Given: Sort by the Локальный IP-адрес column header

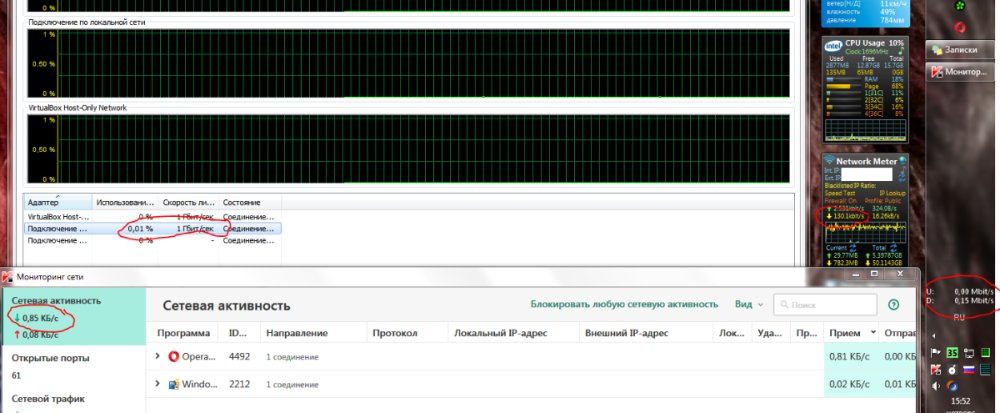Looking at the screenshot, I should coord(501,333).
